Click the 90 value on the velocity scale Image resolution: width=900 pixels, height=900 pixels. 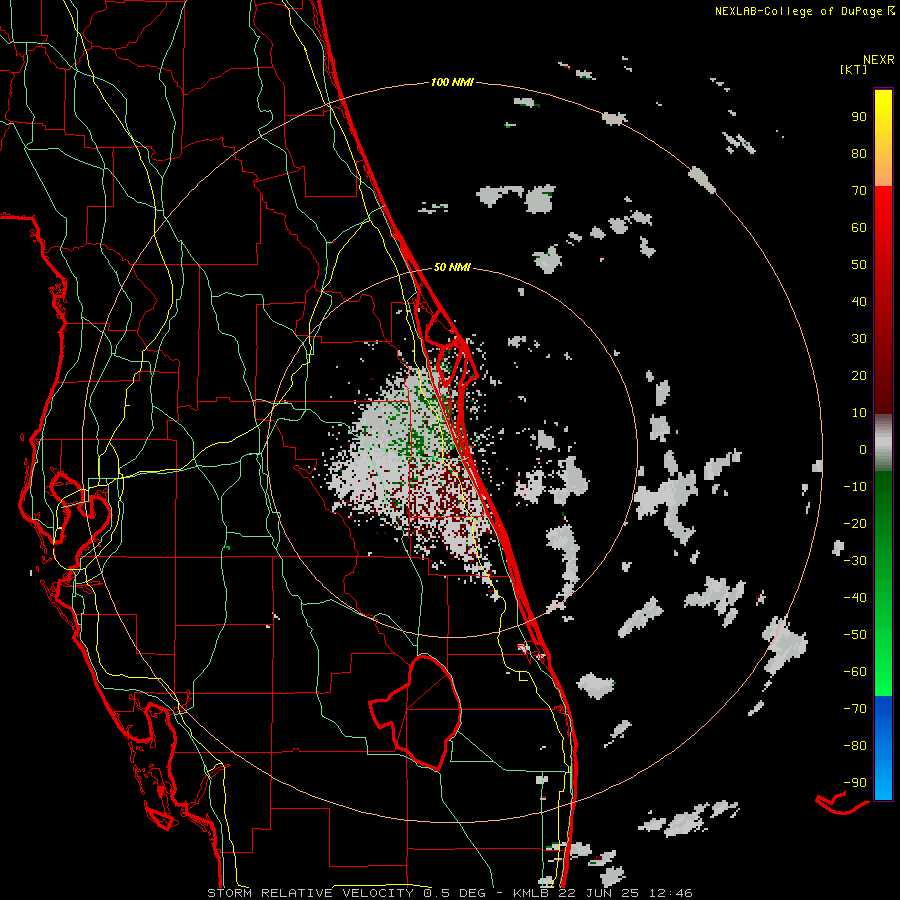859,117
